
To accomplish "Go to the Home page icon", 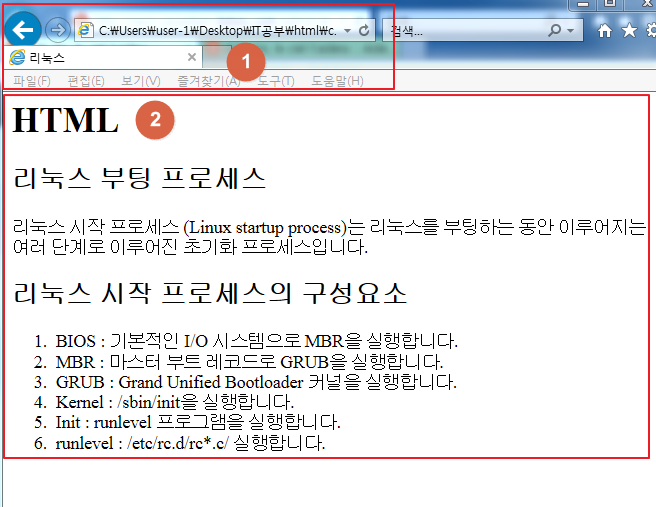I will pyautogui.click(x=605, y=30).
